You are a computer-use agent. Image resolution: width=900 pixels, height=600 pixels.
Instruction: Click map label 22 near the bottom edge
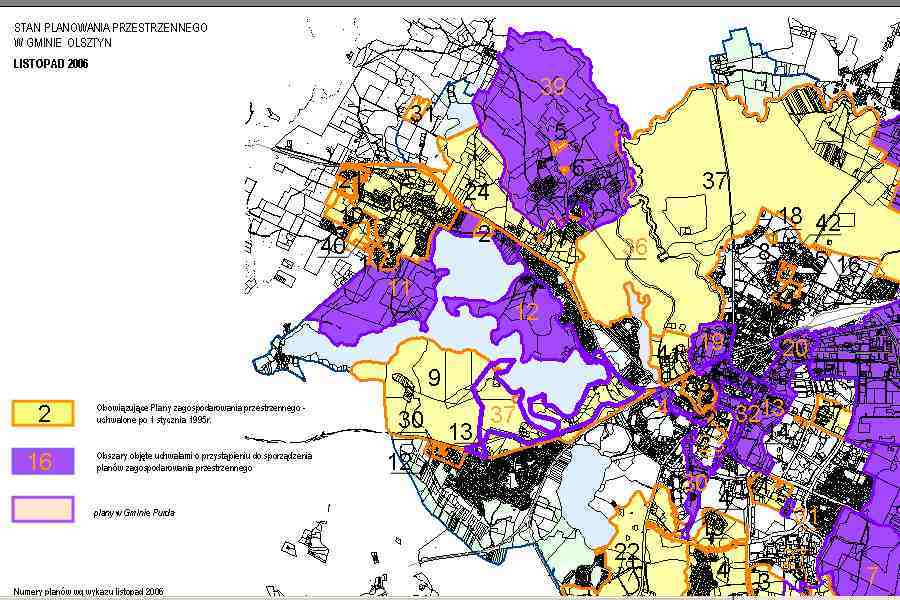coord(627,552)
